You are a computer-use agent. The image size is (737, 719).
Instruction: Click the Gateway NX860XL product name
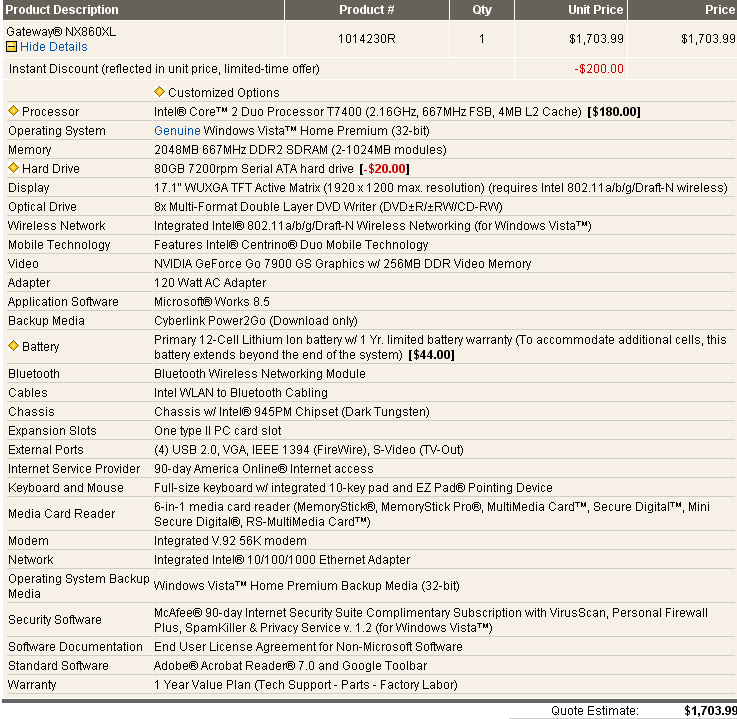coord(61,31)
